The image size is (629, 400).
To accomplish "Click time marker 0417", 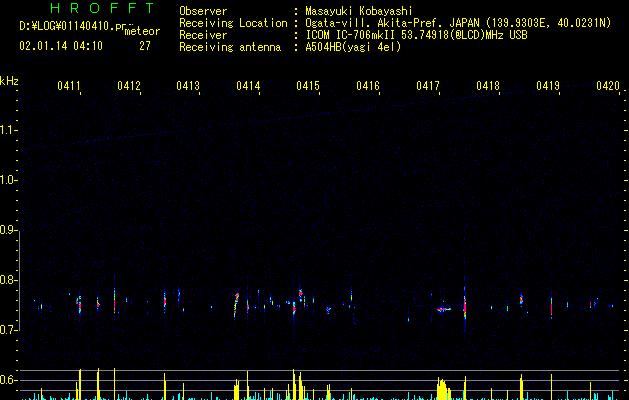I will pyautogui.click(x=428, y=85).
